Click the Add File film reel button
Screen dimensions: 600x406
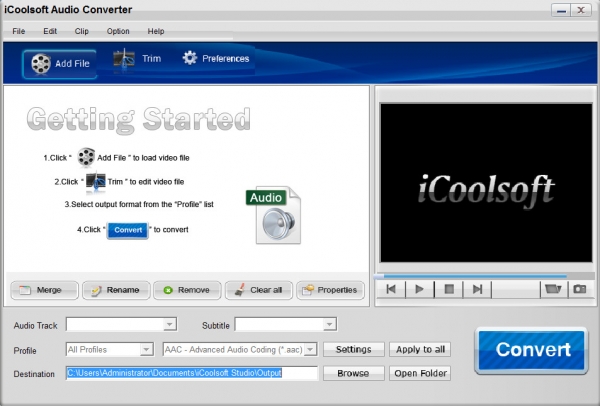[59, 64]
